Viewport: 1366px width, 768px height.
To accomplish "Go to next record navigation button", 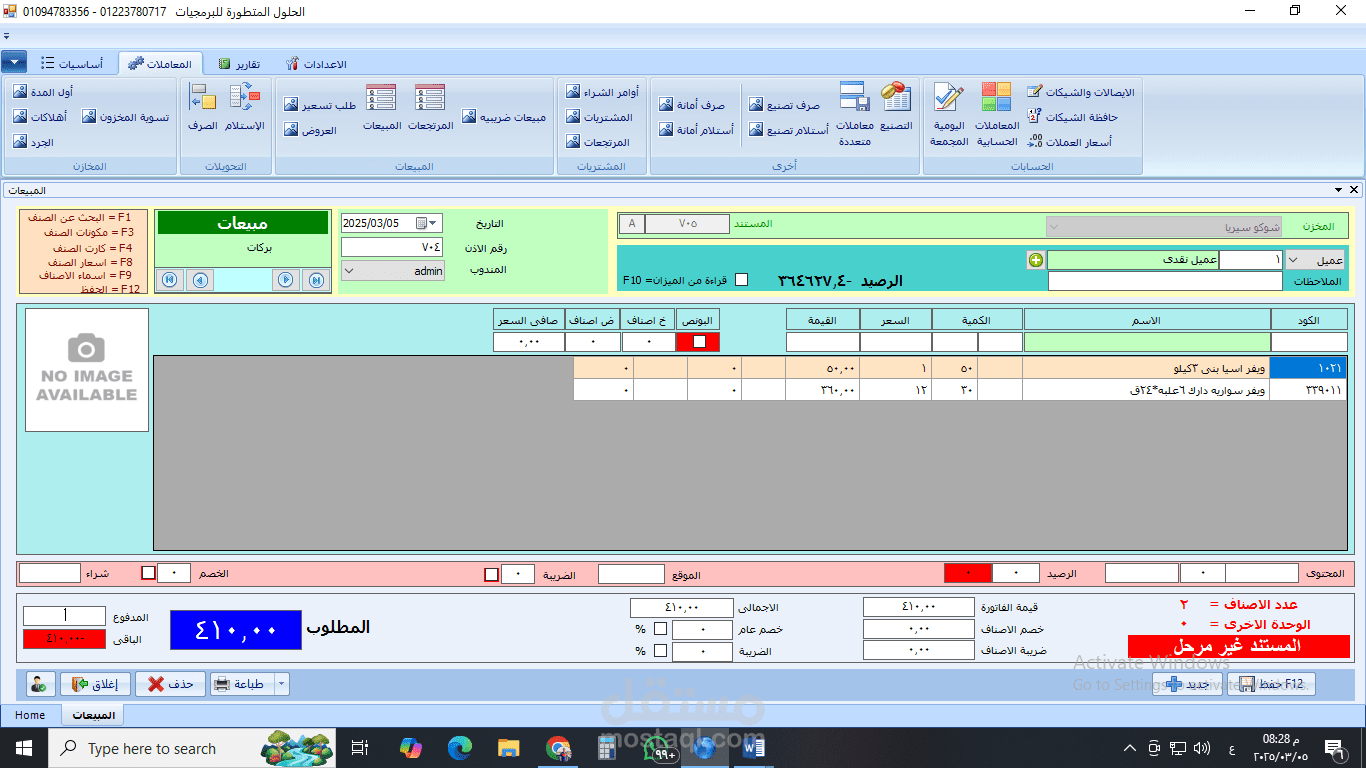I will pyautogui.click(x=286, y=280).
